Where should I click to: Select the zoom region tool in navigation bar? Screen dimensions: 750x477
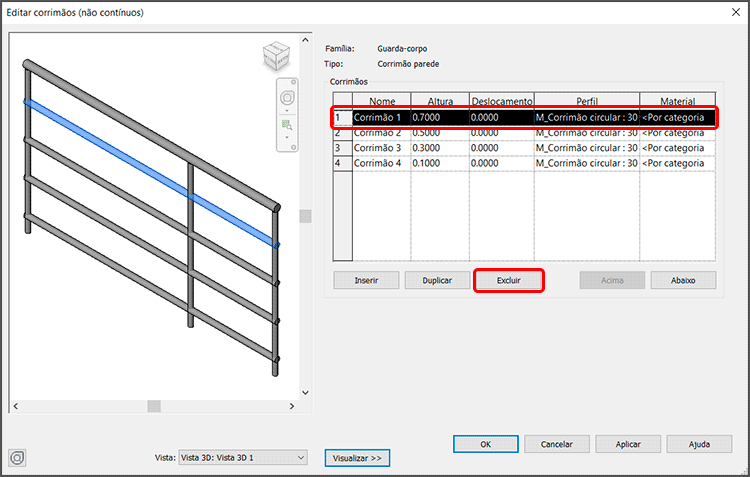point(286,125)
